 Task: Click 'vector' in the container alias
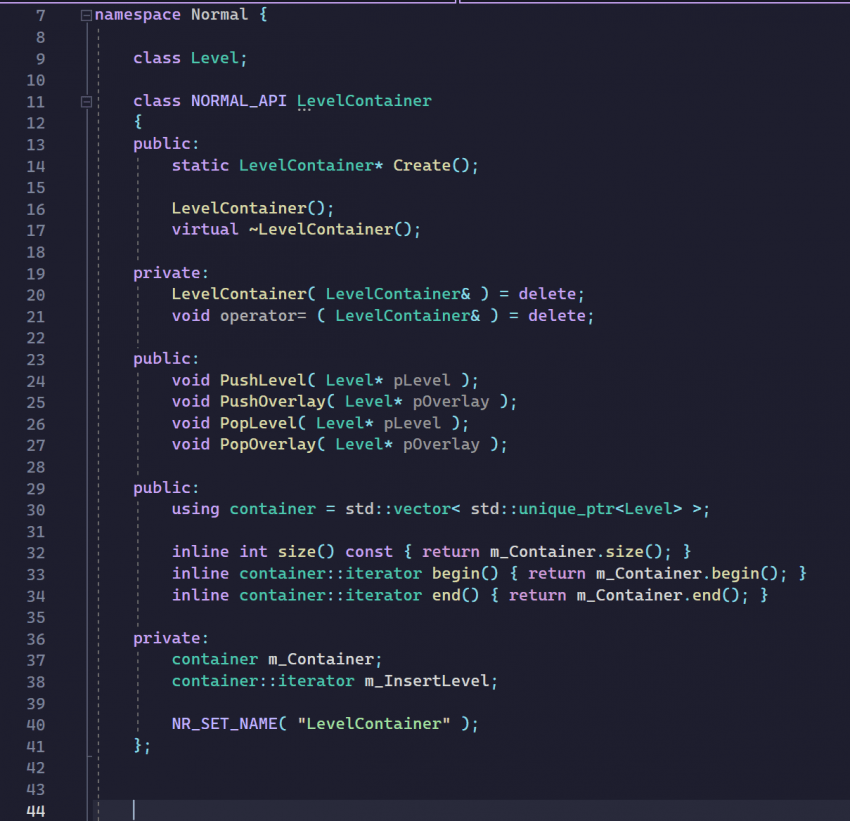422,509
